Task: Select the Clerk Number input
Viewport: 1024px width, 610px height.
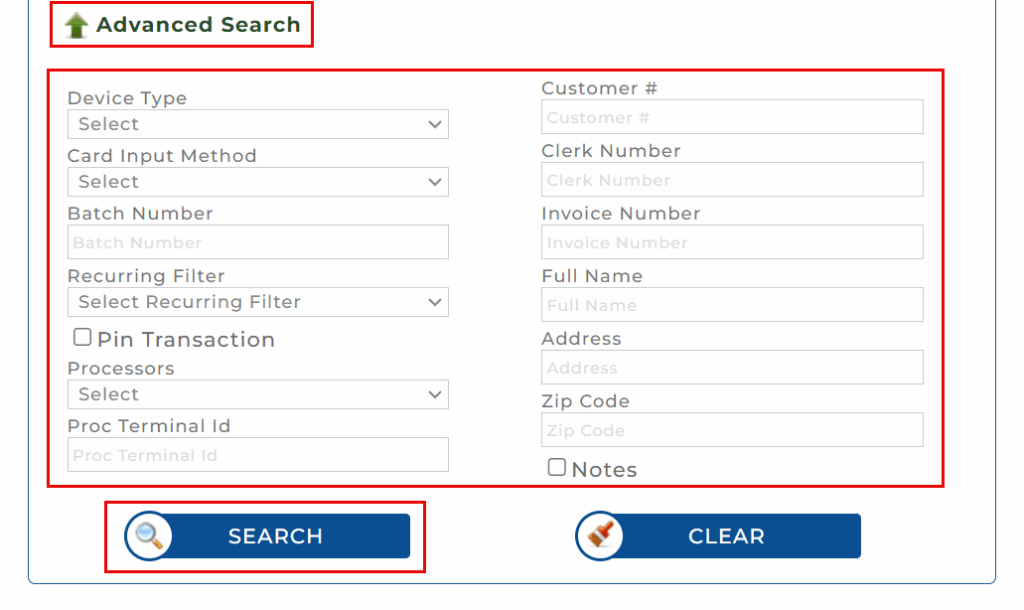Action: click(732, 180)
